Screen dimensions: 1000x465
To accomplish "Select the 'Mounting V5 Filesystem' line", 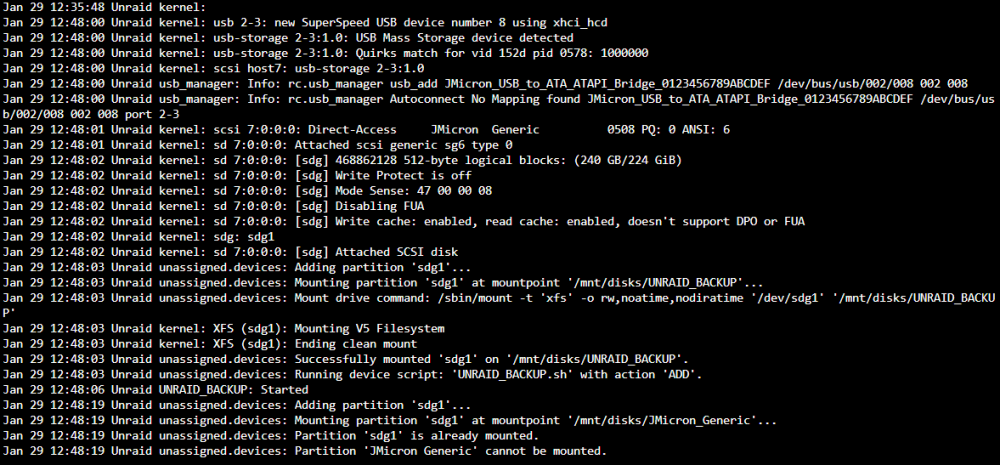I will pos(223,328).
